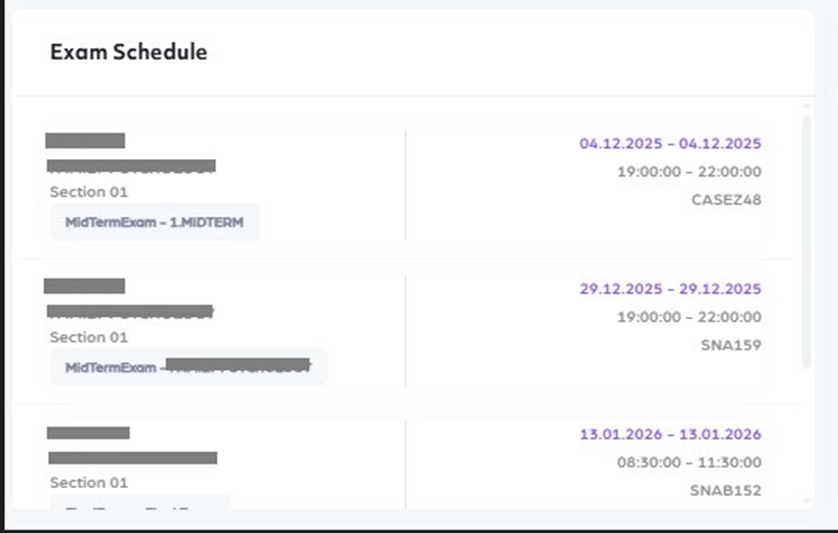Click Section 01 in the 04.12.2025 exam
This screenshot has height=533, width=838.
[89, 191]
